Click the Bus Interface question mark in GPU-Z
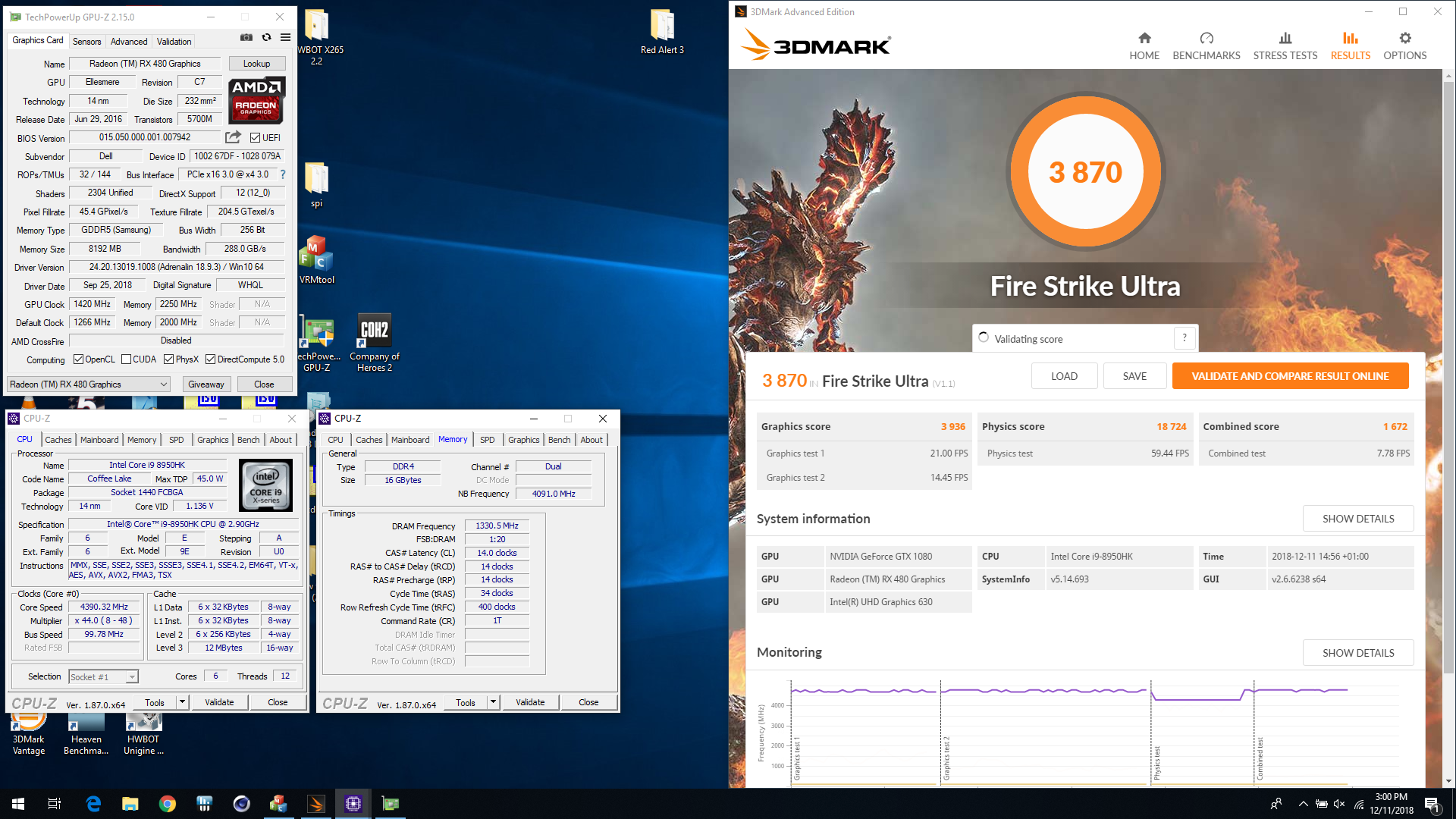The image size is (1456, 819). point(283,174)
